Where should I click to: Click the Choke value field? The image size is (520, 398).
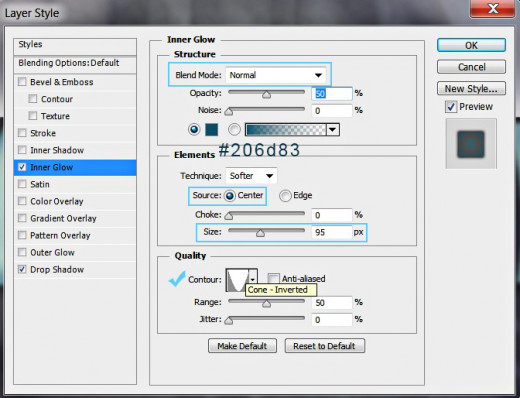332,215
